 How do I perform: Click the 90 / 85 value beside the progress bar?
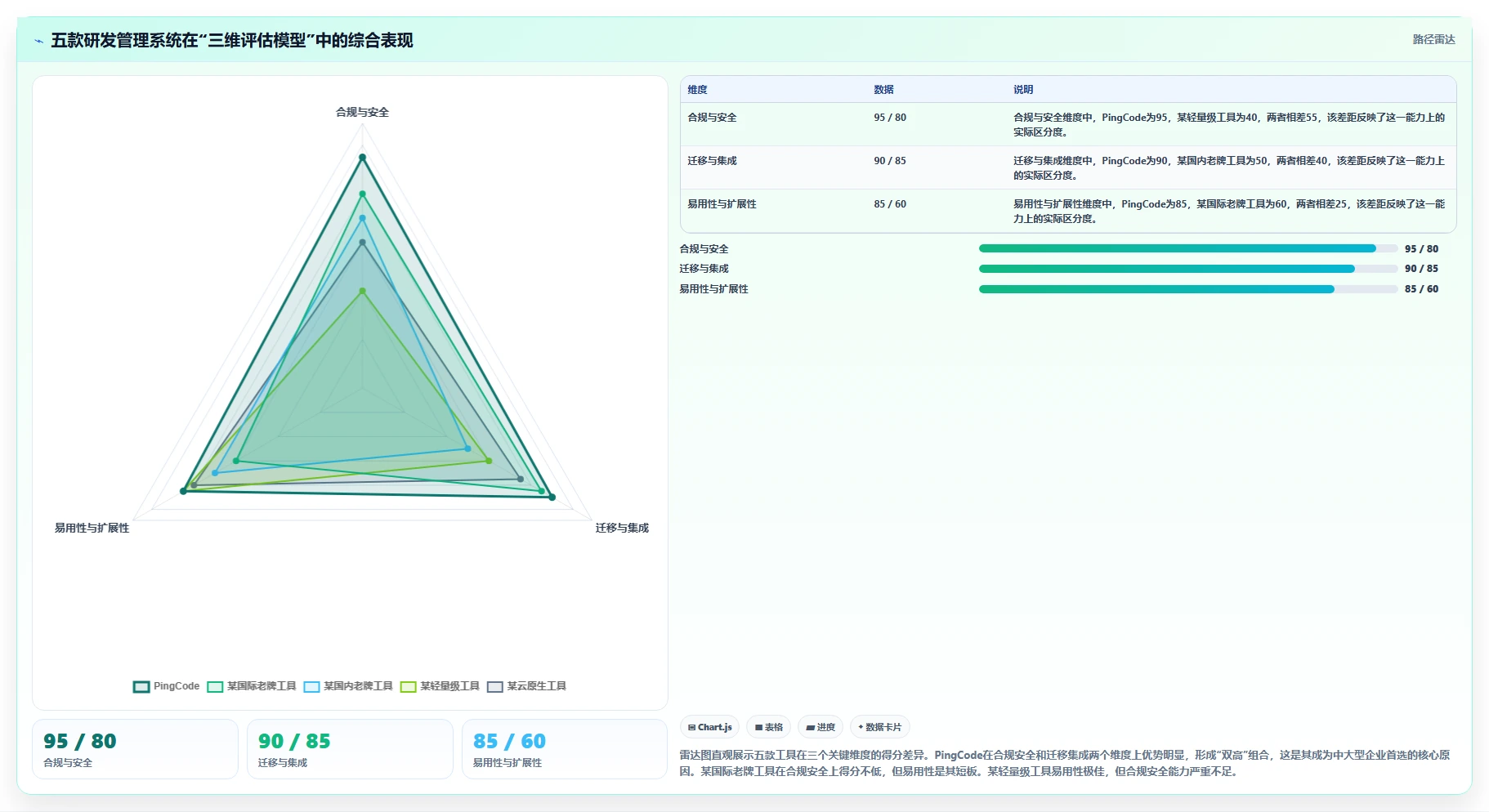click(1421, 269)
